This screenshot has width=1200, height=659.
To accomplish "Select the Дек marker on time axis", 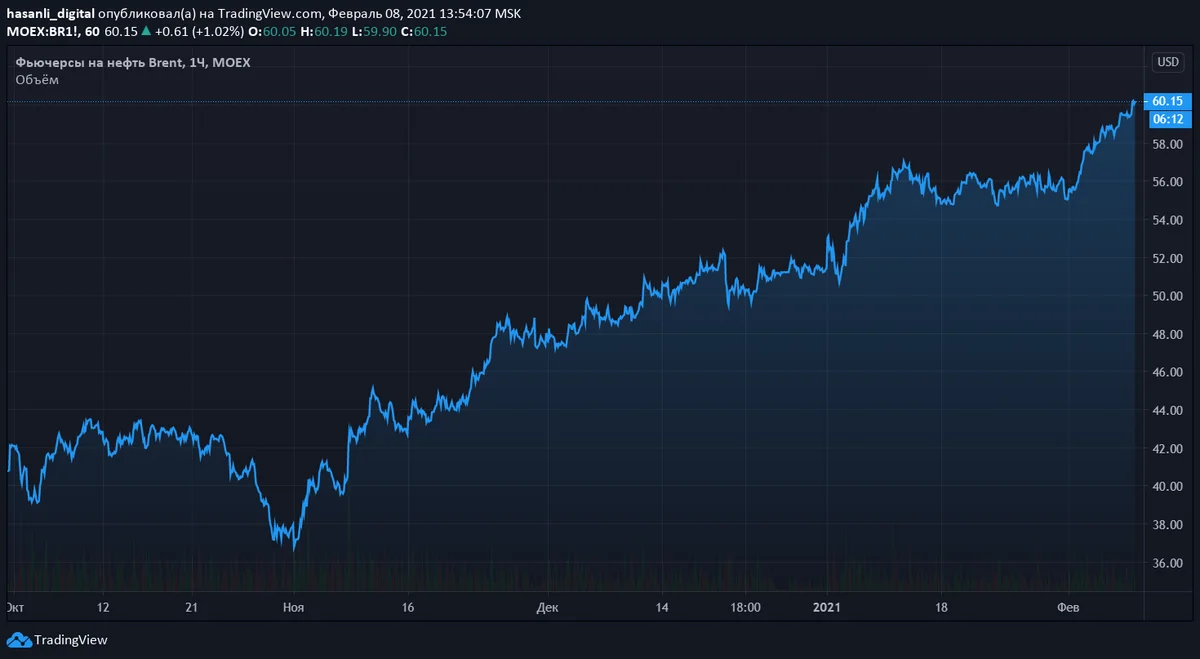I will point(547,607).
